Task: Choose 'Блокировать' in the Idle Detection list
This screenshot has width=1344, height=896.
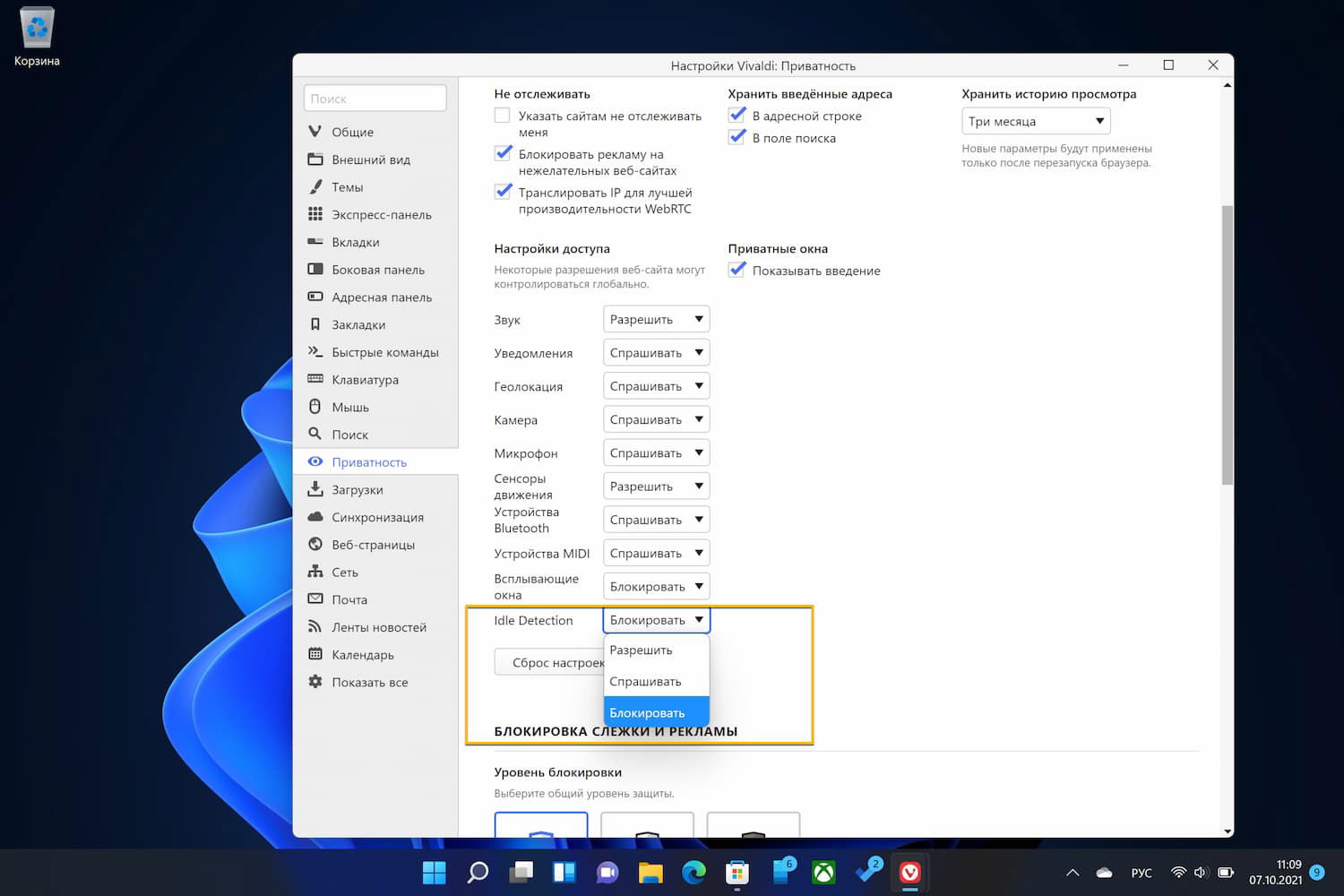Action: pos(657,713)
